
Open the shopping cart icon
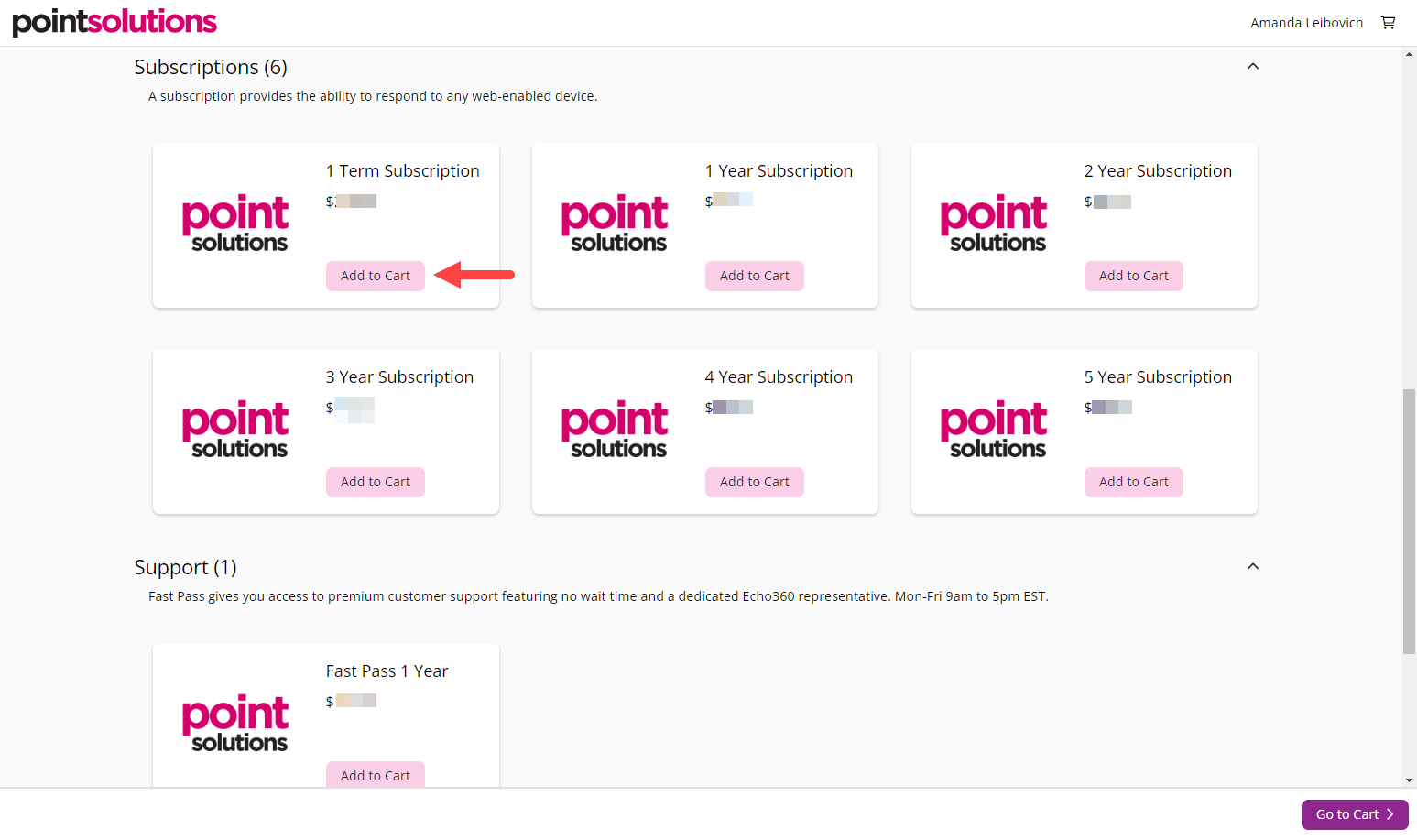1388,22
